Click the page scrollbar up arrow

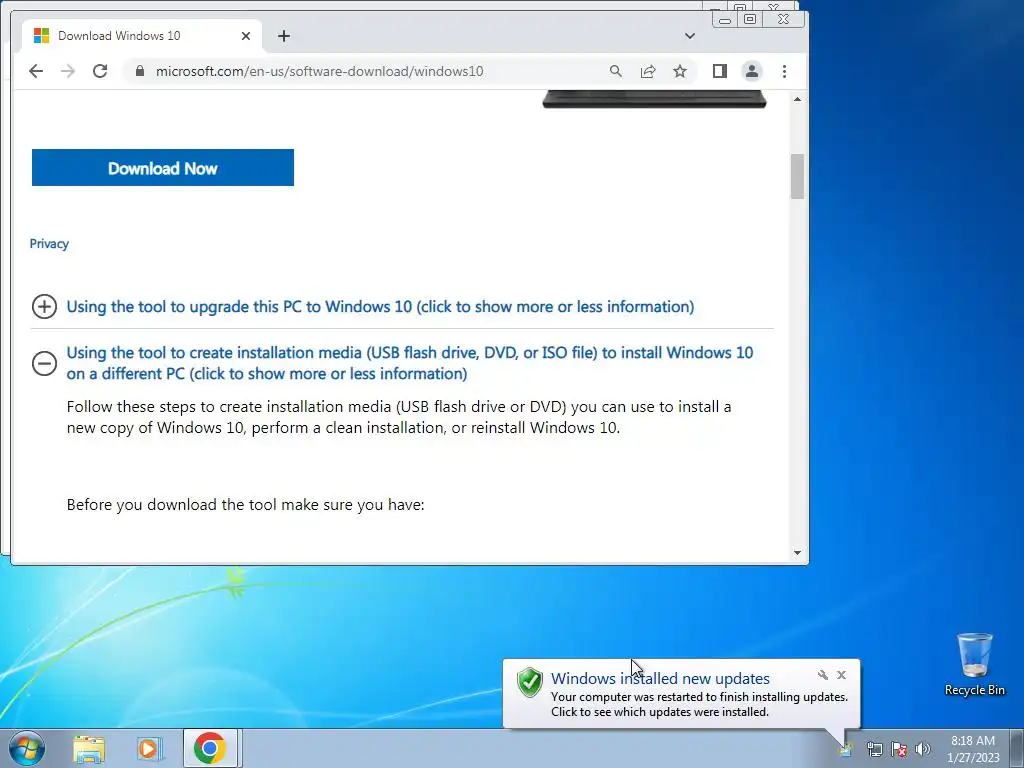(797, 99)
